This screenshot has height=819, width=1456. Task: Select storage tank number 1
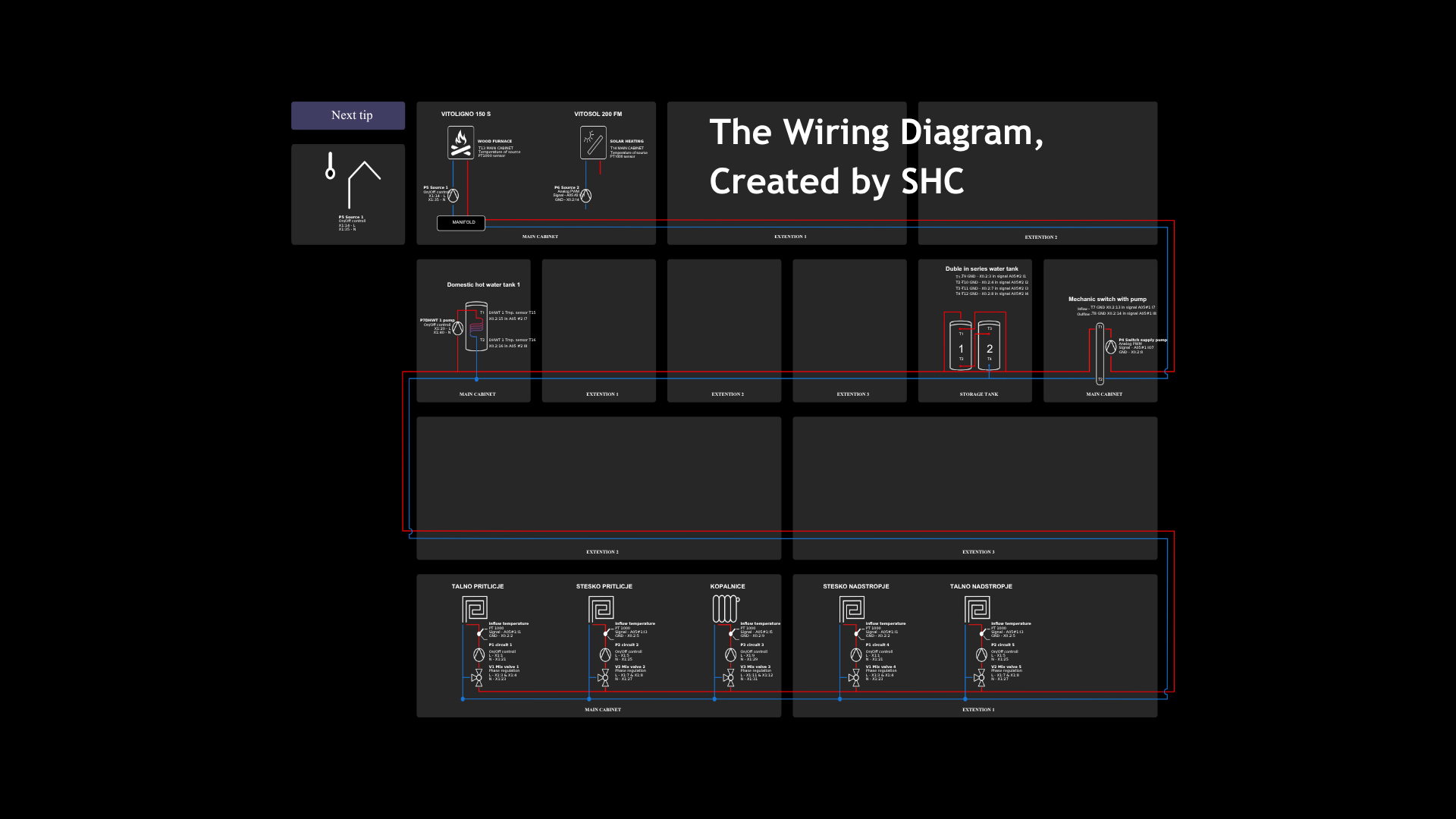pyautogui.click(x=961, y=346)
